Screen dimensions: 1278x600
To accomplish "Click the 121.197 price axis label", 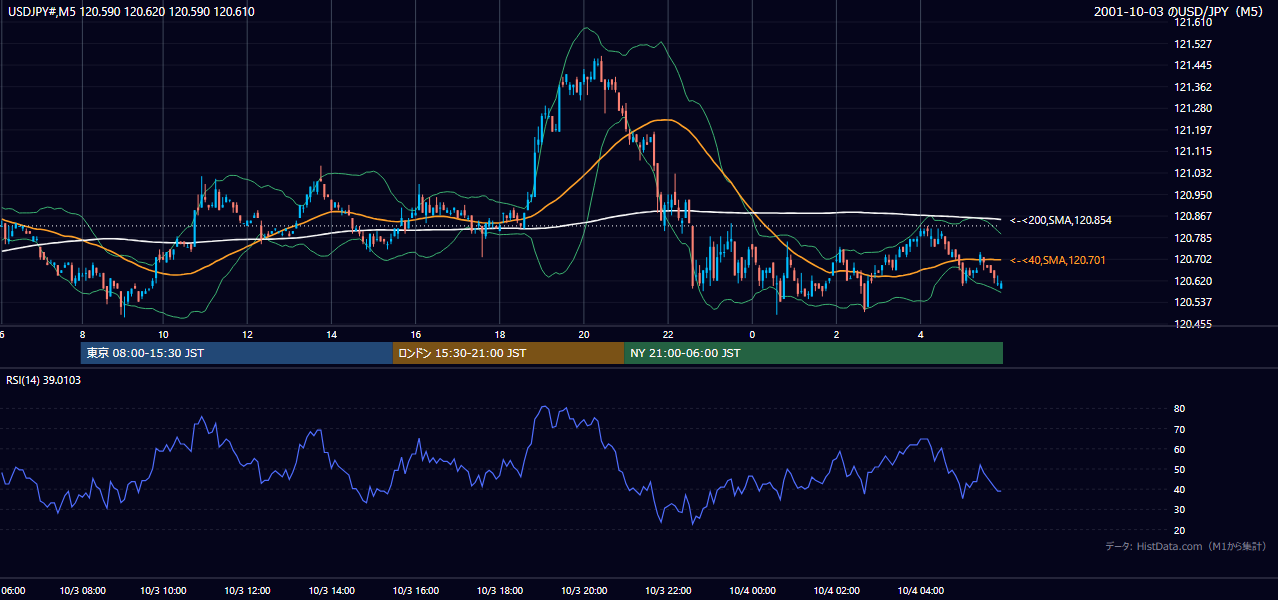I will [x=1195, y=130].
